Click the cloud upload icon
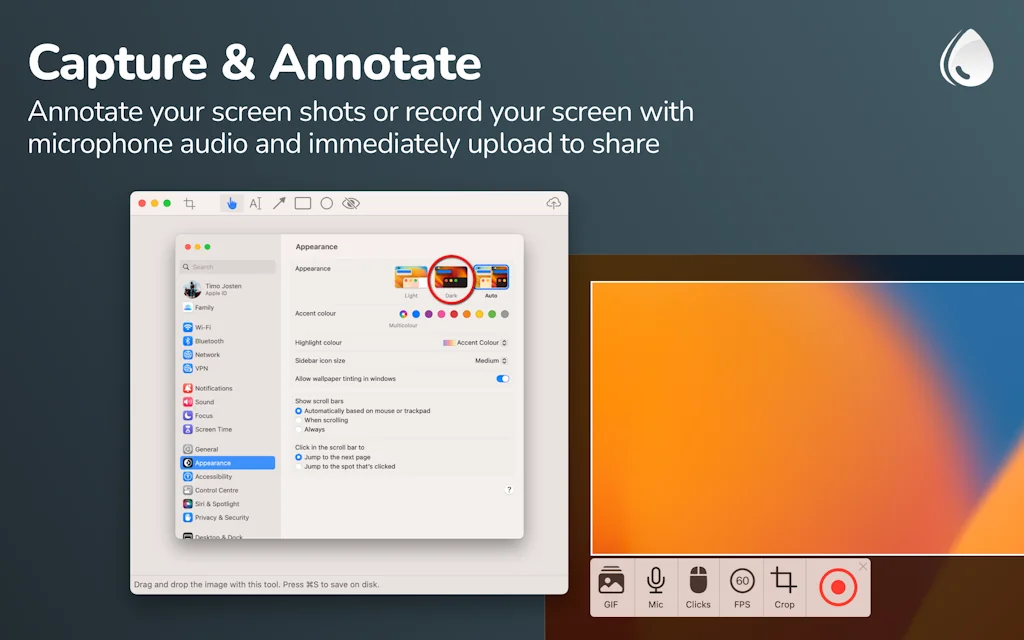The image size is (1024, 640). (553, 203)
